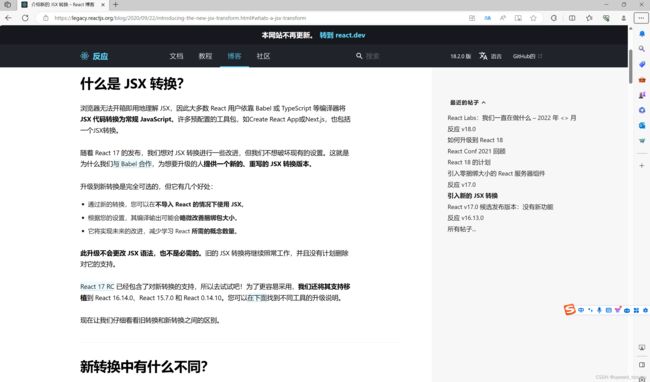650x382 pixels.
Task: Click the translate page icon in address bar
Action: (488, 18)
